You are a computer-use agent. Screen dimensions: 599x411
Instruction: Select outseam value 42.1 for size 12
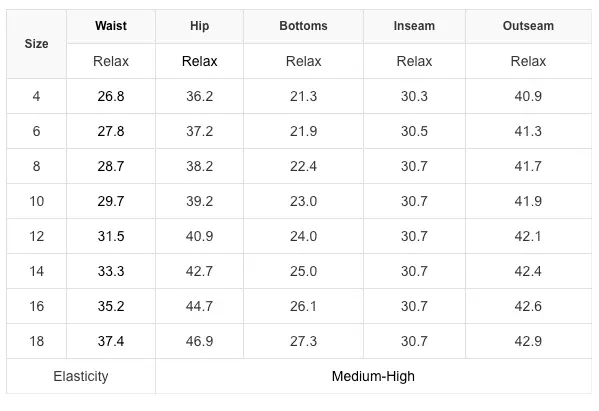pyautogui.click(x=528, y=236)
